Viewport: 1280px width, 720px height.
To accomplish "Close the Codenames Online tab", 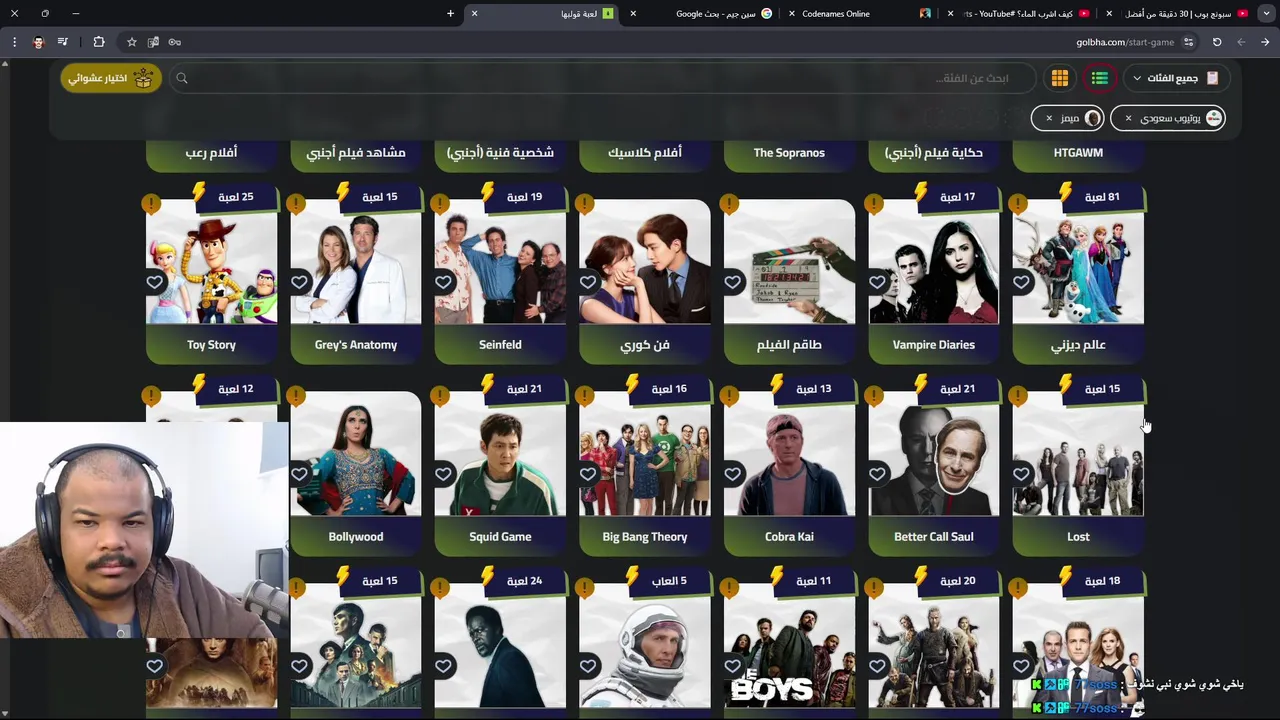I will point(792,14).
